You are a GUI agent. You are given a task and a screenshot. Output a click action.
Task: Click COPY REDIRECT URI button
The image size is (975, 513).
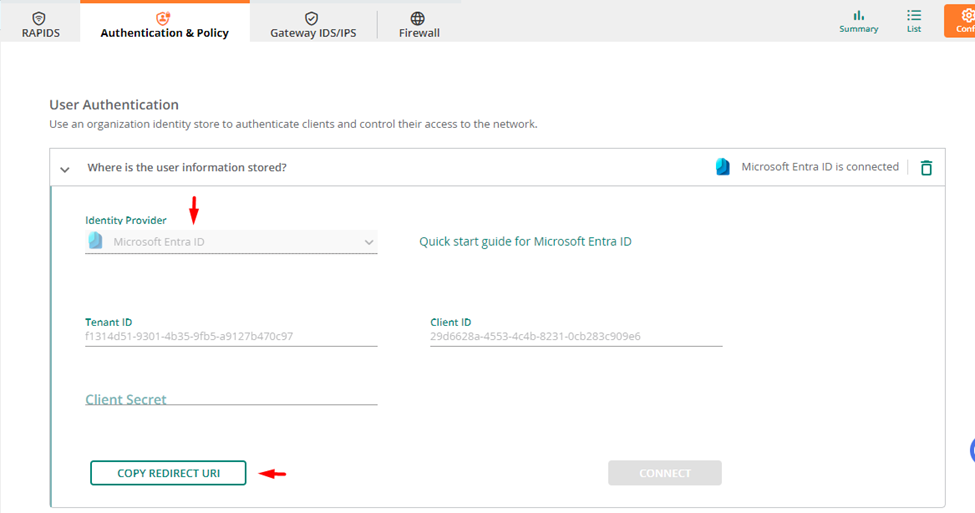tap(168, 473)
